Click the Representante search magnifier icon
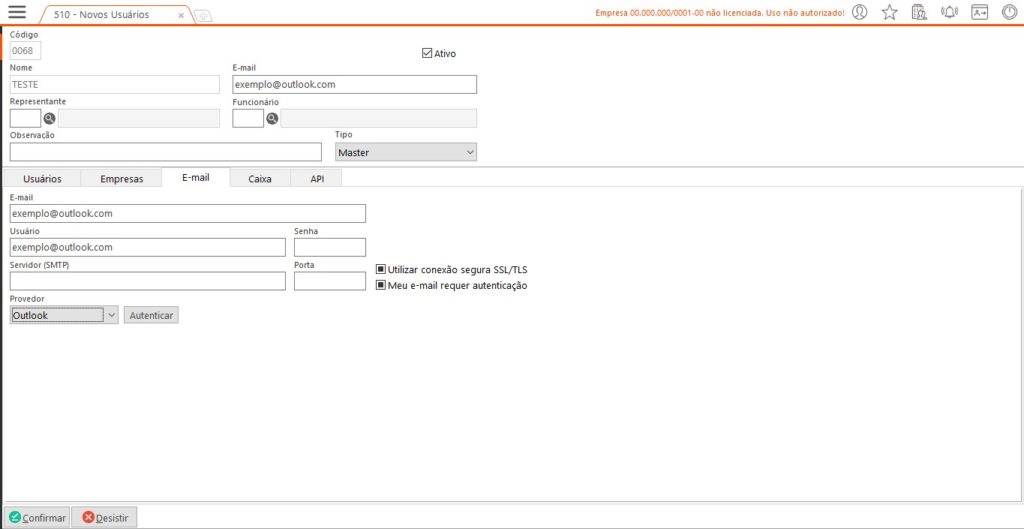Screen dimensions: 1024x529 (49, 119)
